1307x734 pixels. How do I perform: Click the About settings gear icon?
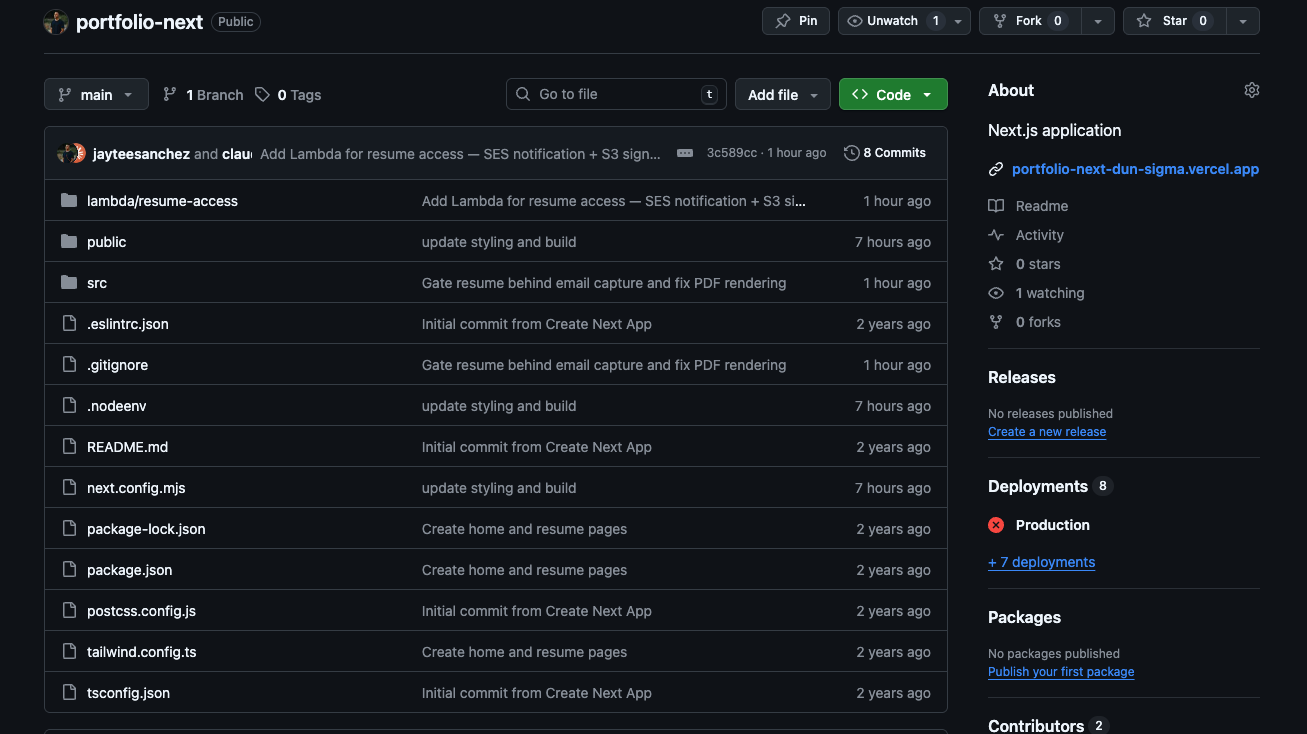point(1251,90)
